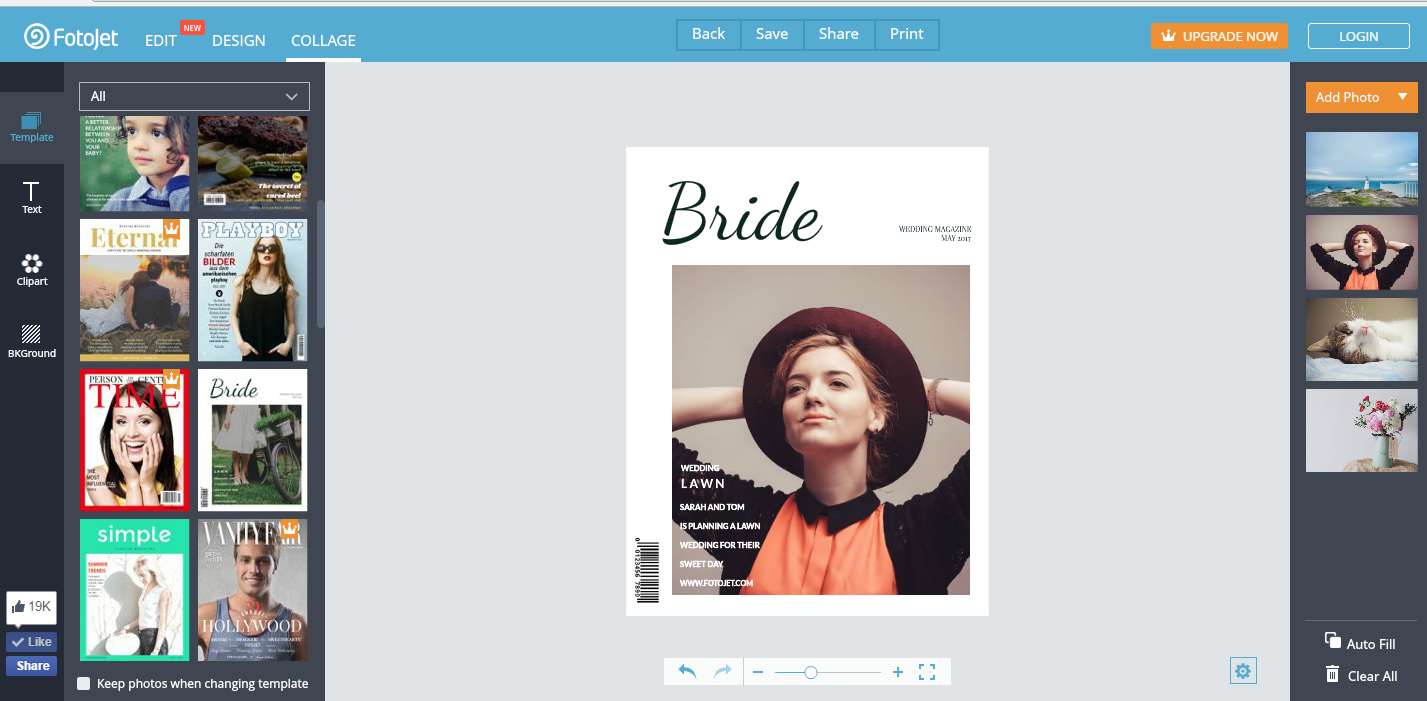Expand the Add Photo dropdown arrow
The width and height of the screenshot is (1427, 701).
[x=1403, y=97]
